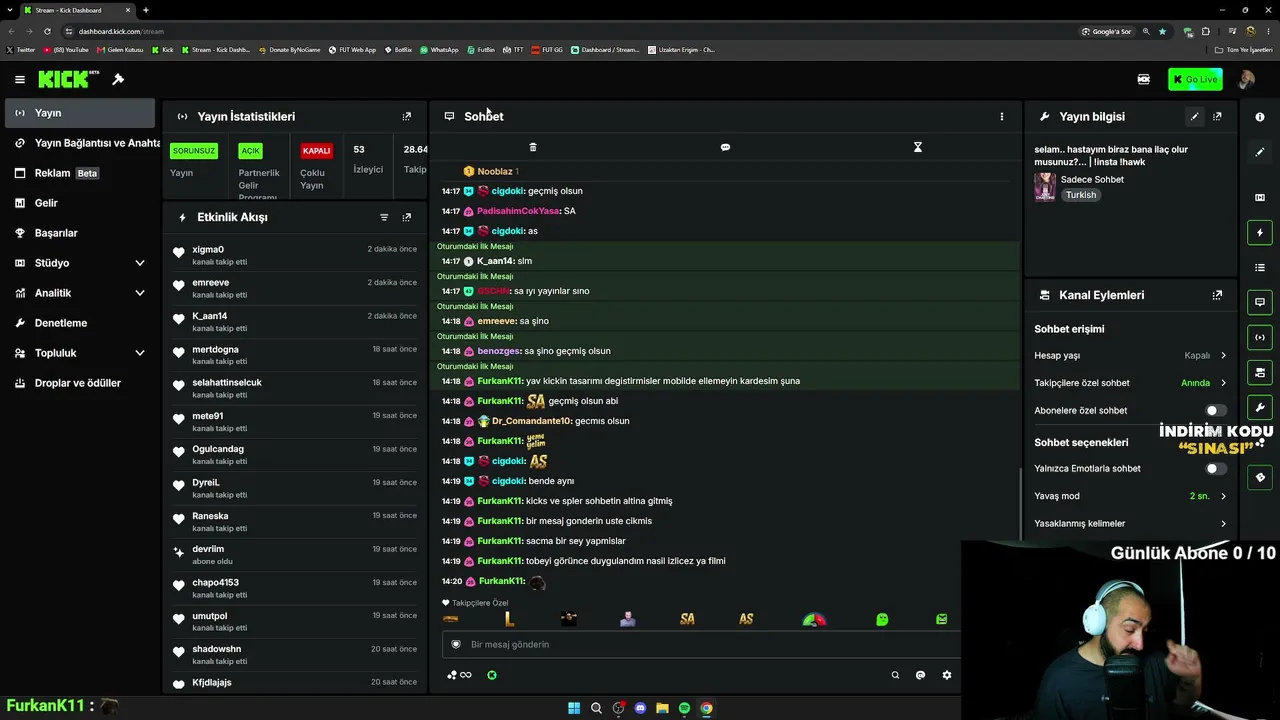Open the Twitter bookmark
Screen dimensions: 1280x720
21,49
